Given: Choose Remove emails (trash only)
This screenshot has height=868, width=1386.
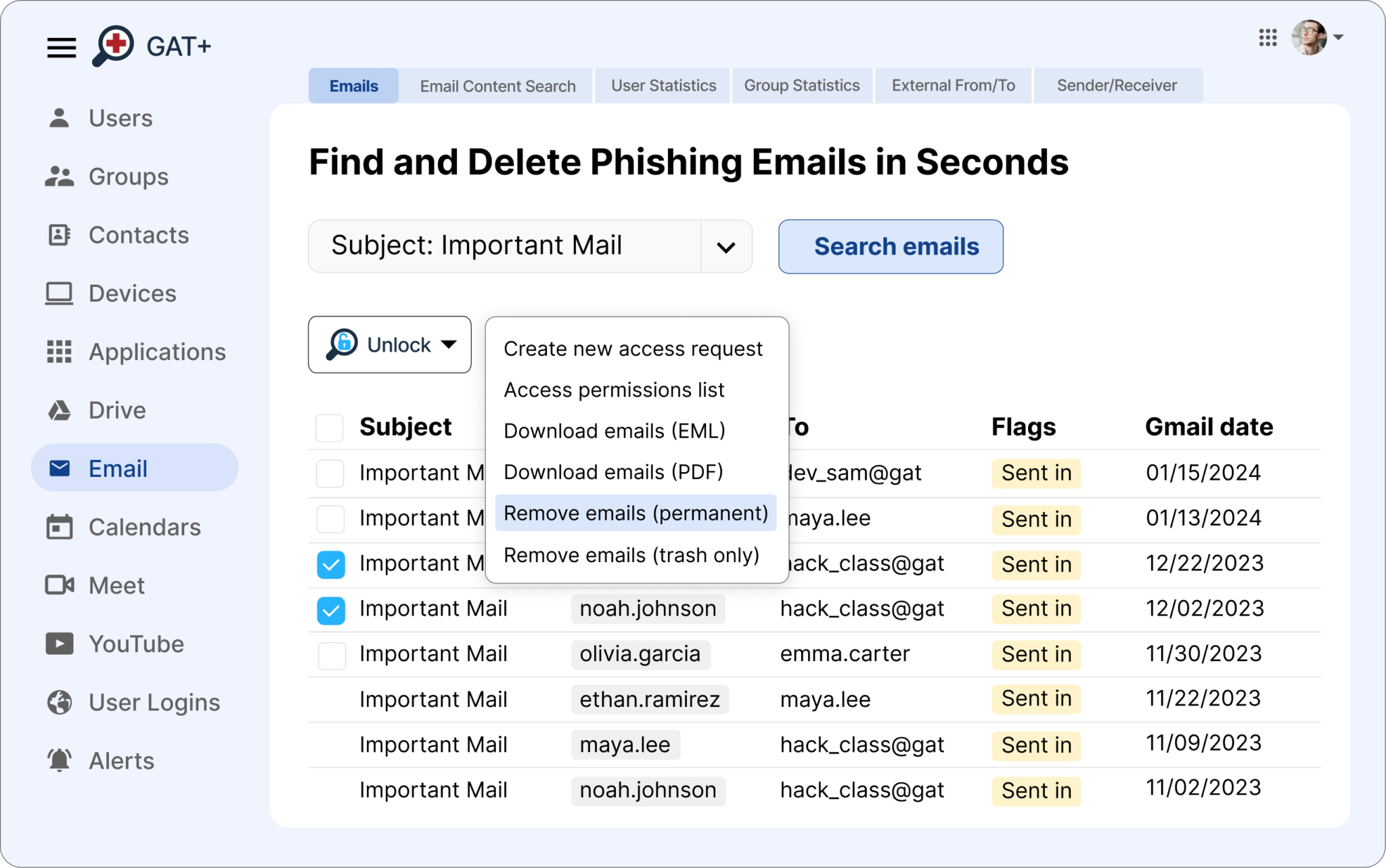Looking at the screenshot, I should 631,555.
